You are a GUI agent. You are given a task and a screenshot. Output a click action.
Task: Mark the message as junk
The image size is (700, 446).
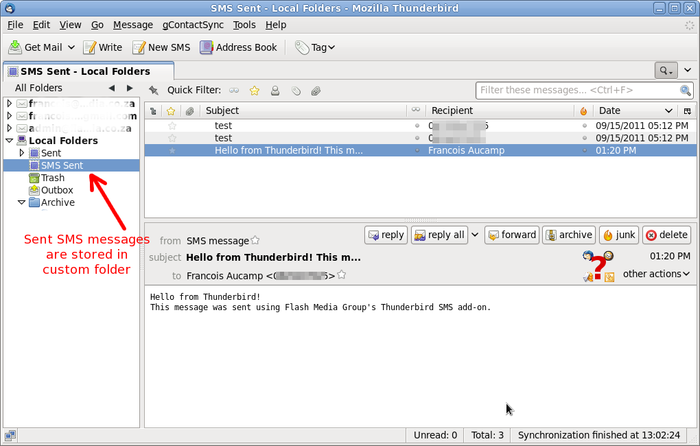tap(619, 235)
